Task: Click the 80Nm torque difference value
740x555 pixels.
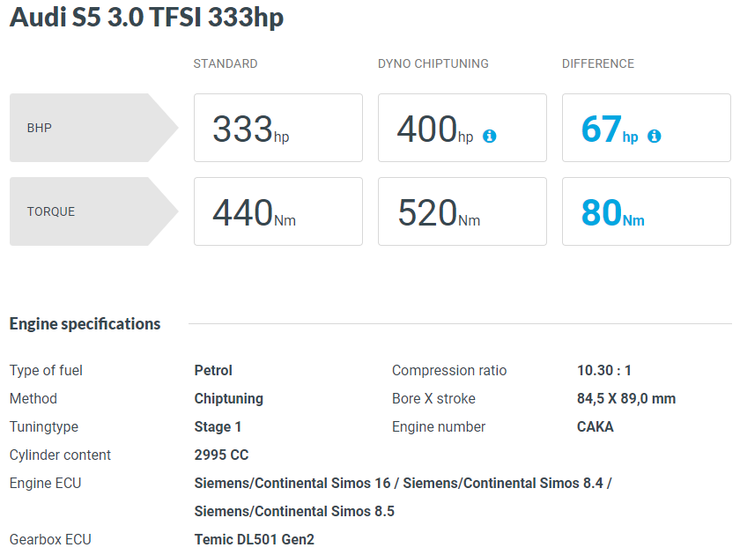Action: coord(613,212)
